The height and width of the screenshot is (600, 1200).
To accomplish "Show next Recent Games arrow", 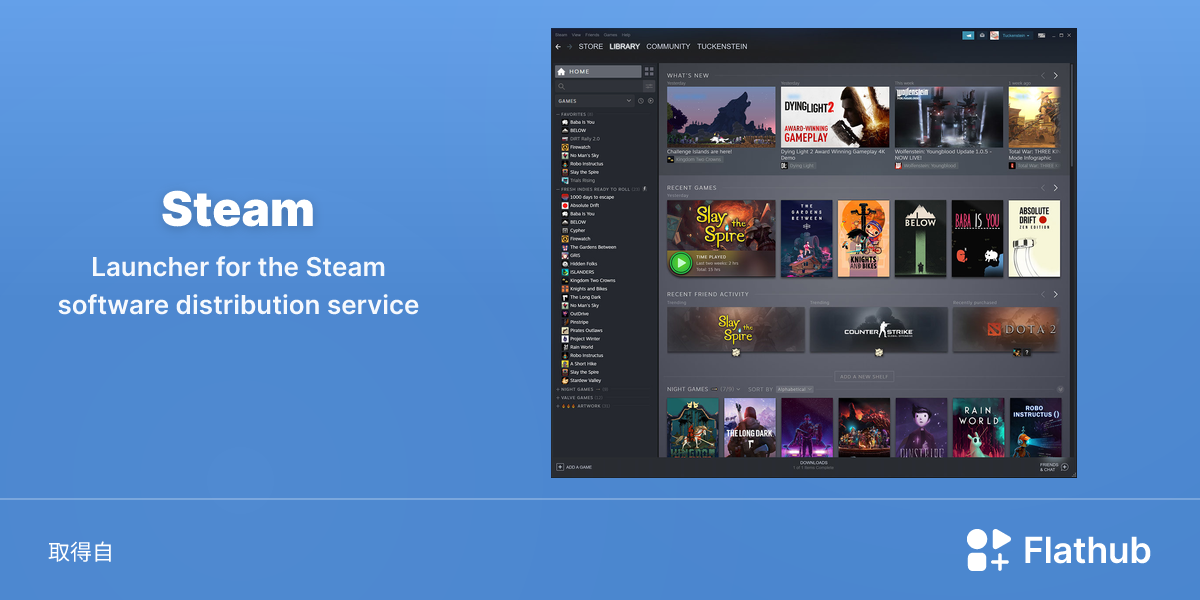I will pos(1055,188).
